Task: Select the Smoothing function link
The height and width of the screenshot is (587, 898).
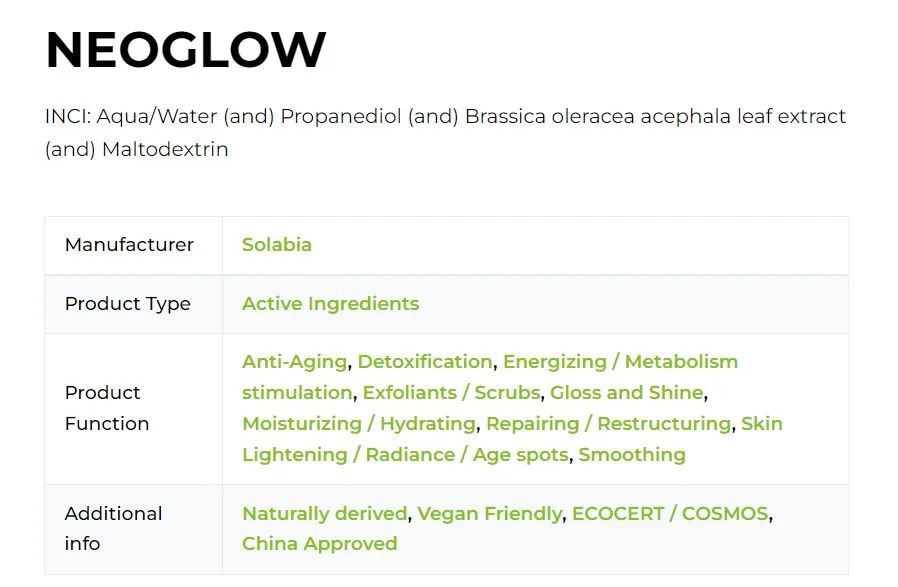Action: point(632,455)
